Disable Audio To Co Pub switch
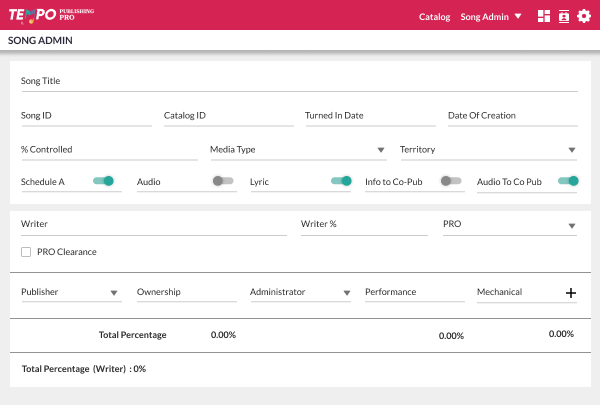600x405 pixels. tap(568, 181)
